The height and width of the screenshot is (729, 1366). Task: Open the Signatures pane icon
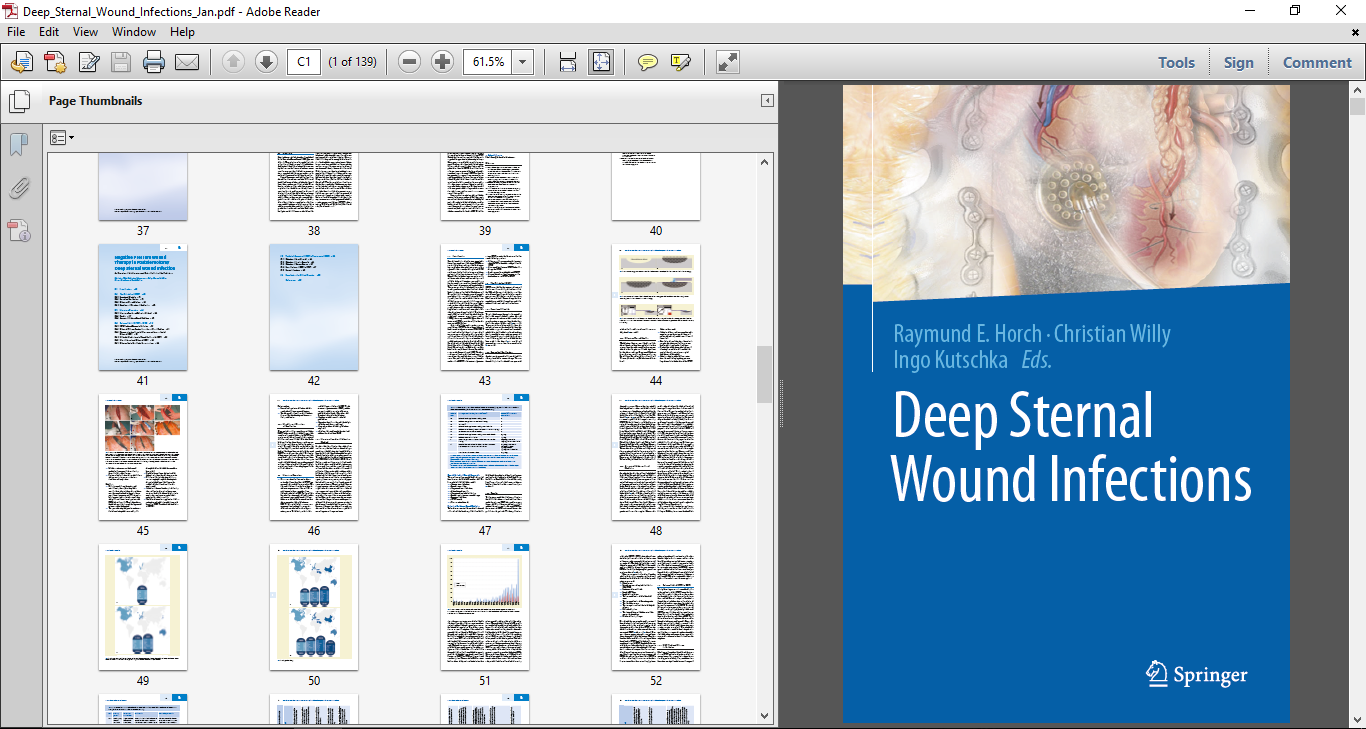pos(19,231)
